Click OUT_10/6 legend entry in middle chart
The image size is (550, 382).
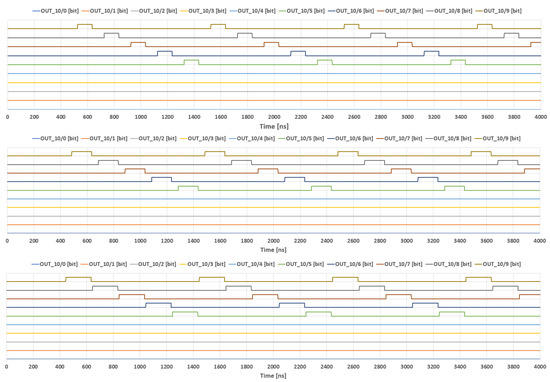(350, 139)
